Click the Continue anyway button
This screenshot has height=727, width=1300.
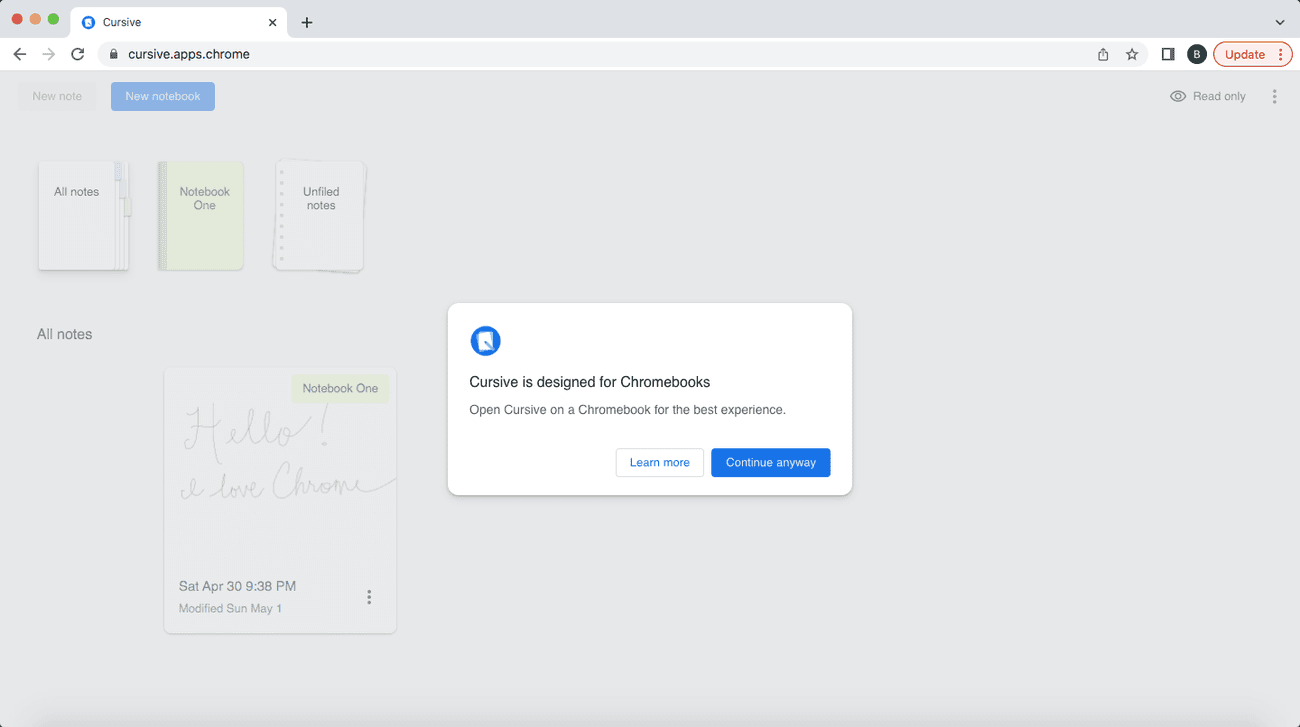[x=770, y=462]
